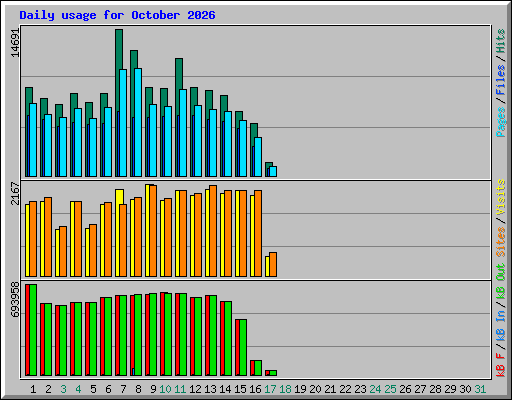512x400 pixels.
Task: Click day 7 on the x-axis
Action: click(123, 389)
